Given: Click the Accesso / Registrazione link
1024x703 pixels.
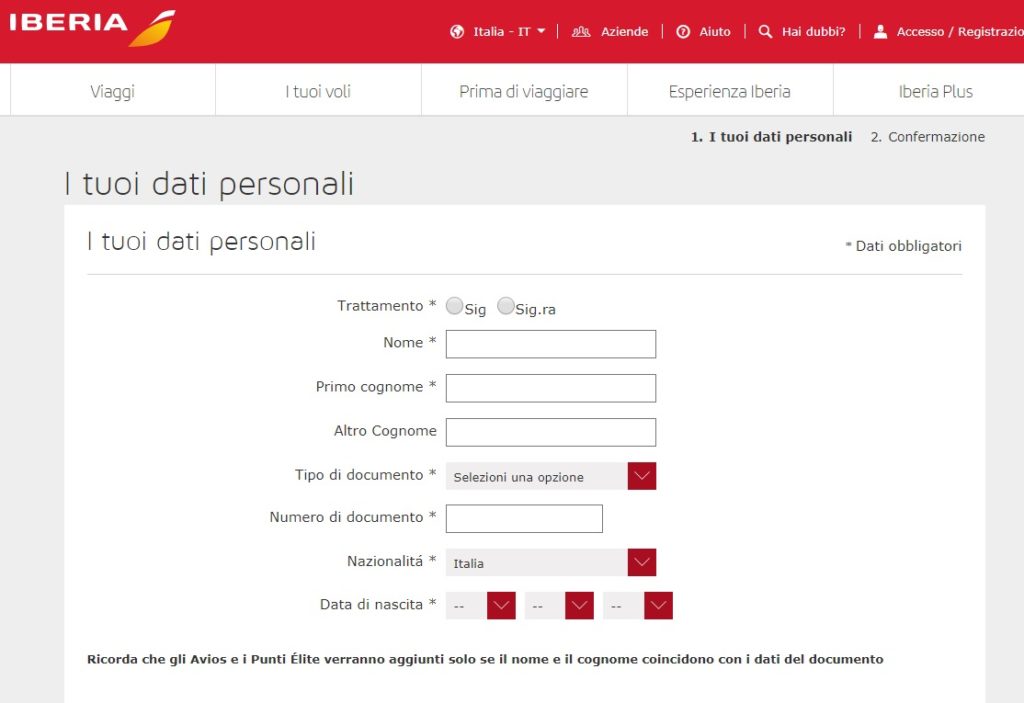Looking at the screenshot, I should pyautogui.click(x=960, y=31).
